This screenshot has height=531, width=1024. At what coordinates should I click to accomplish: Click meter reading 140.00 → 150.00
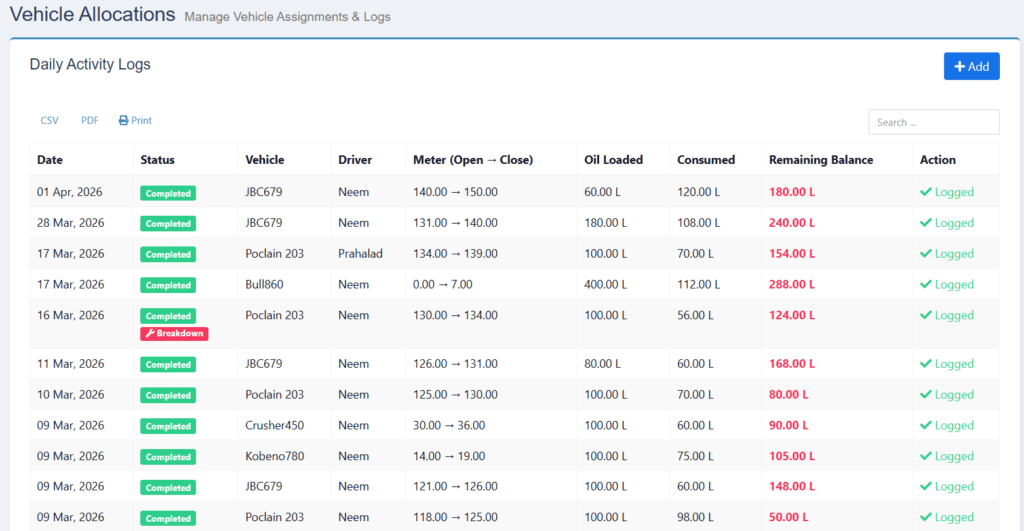pos(455,192)
